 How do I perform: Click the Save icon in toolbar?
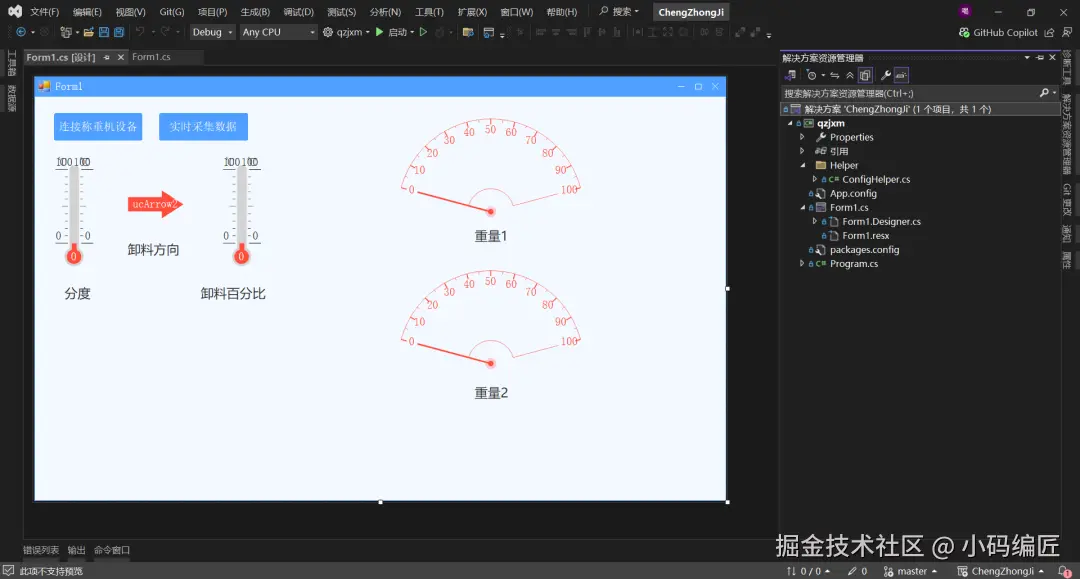[103, 32]
